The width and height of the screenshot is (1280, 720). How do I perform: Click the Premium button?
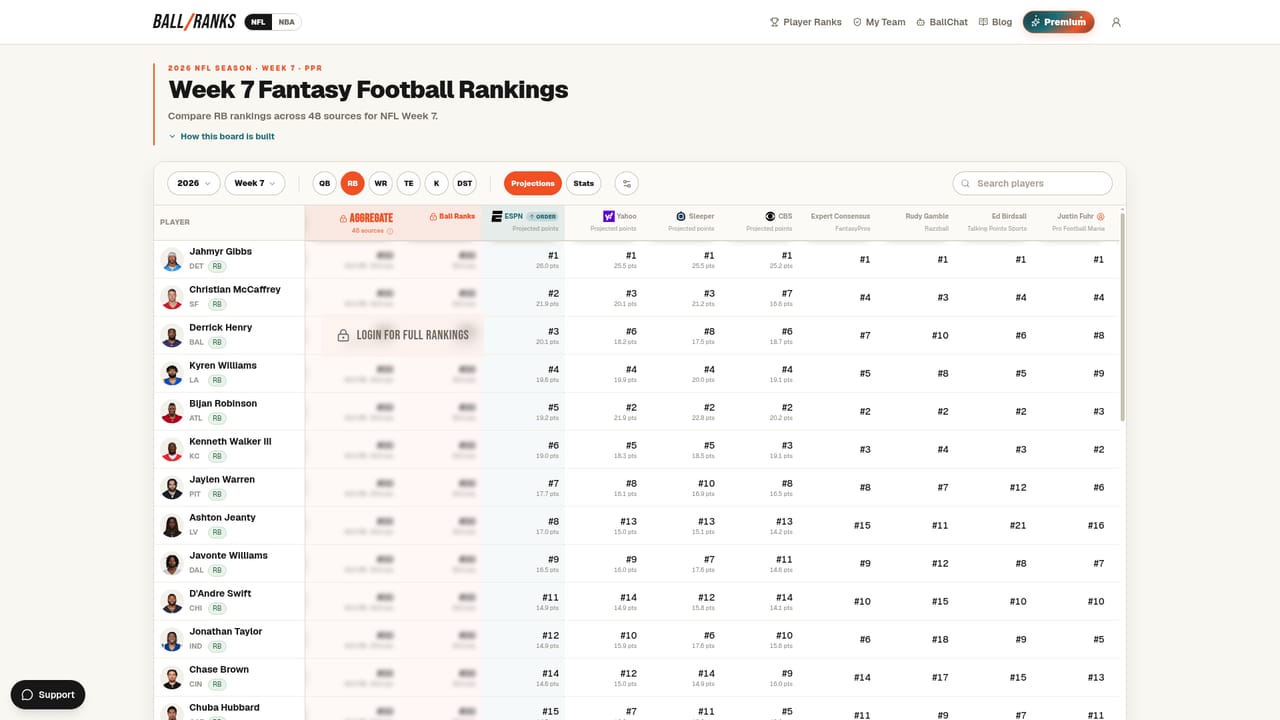(x=1058, y=22)
